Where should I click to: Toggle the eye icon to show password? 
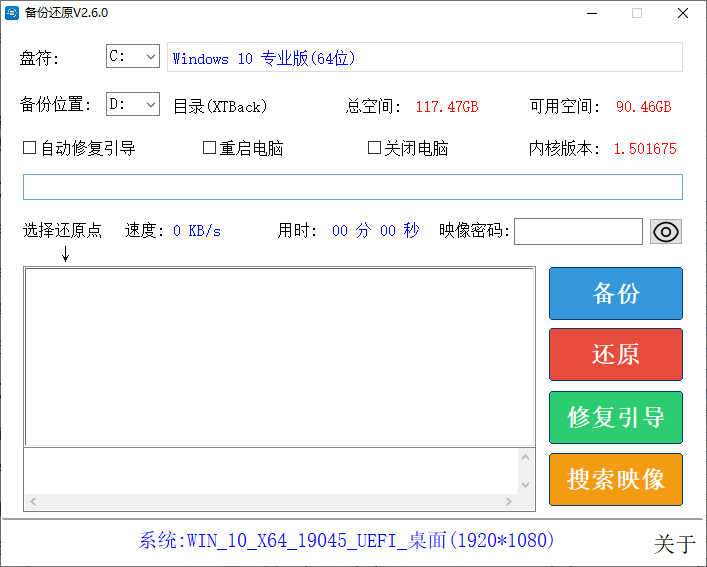pos(666,232)
